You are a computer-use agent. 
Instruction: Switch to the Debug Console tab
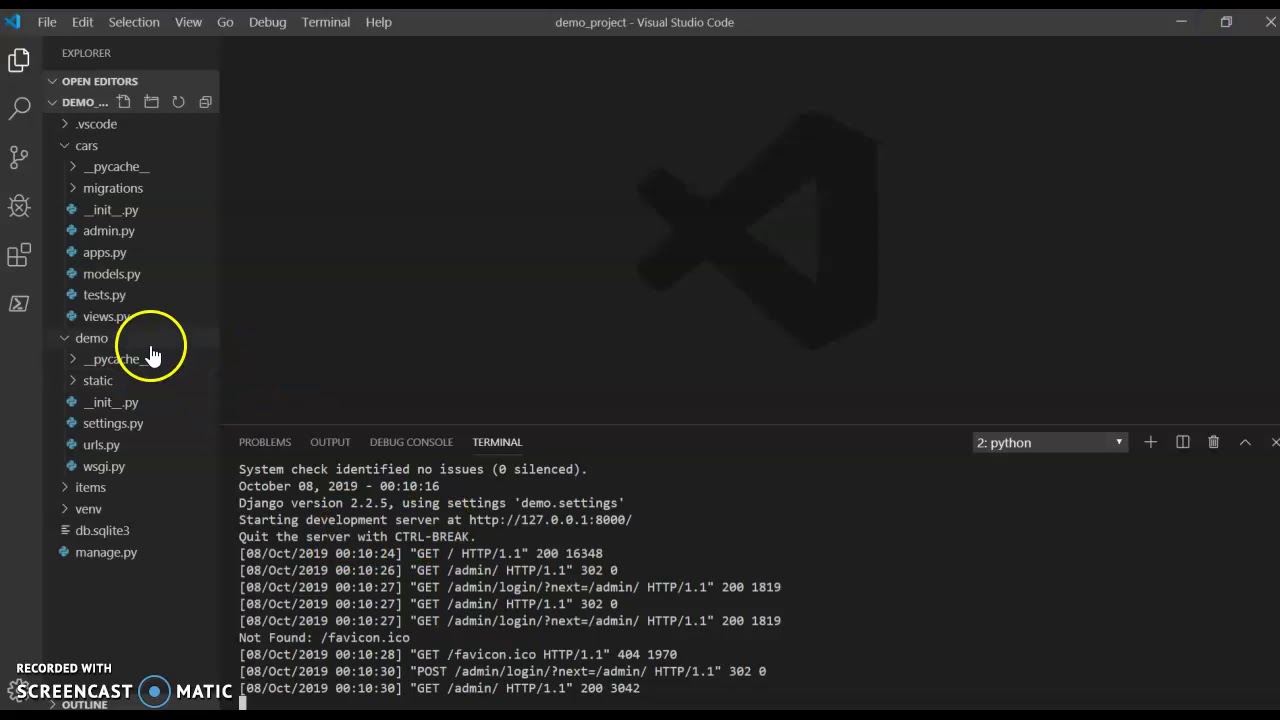coord(411,442)
